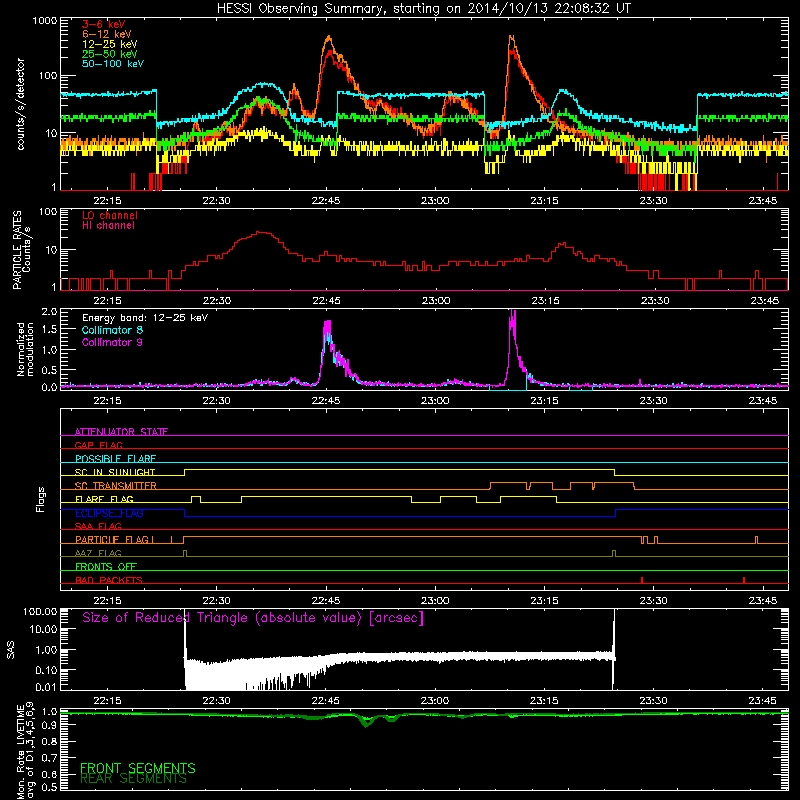Click the 1000 y-axis label on top plot
The image size is (800, 800).
coord(44,21)
